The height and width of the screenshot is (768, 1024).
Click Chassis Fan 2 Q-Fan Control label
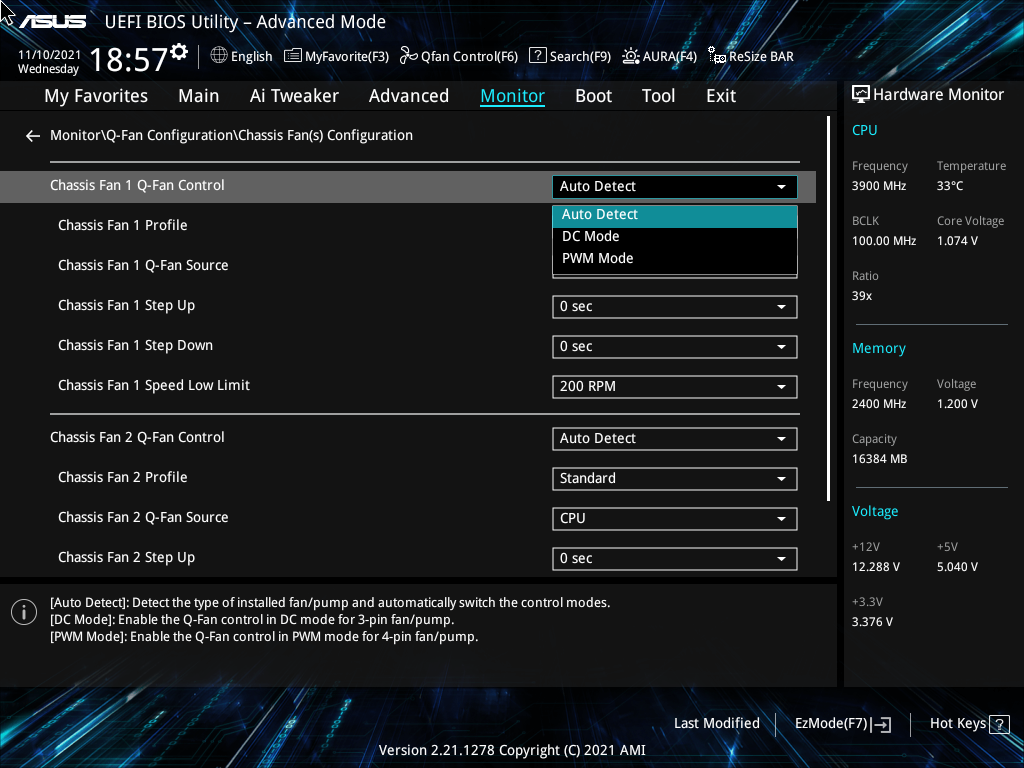pos(137,438)
